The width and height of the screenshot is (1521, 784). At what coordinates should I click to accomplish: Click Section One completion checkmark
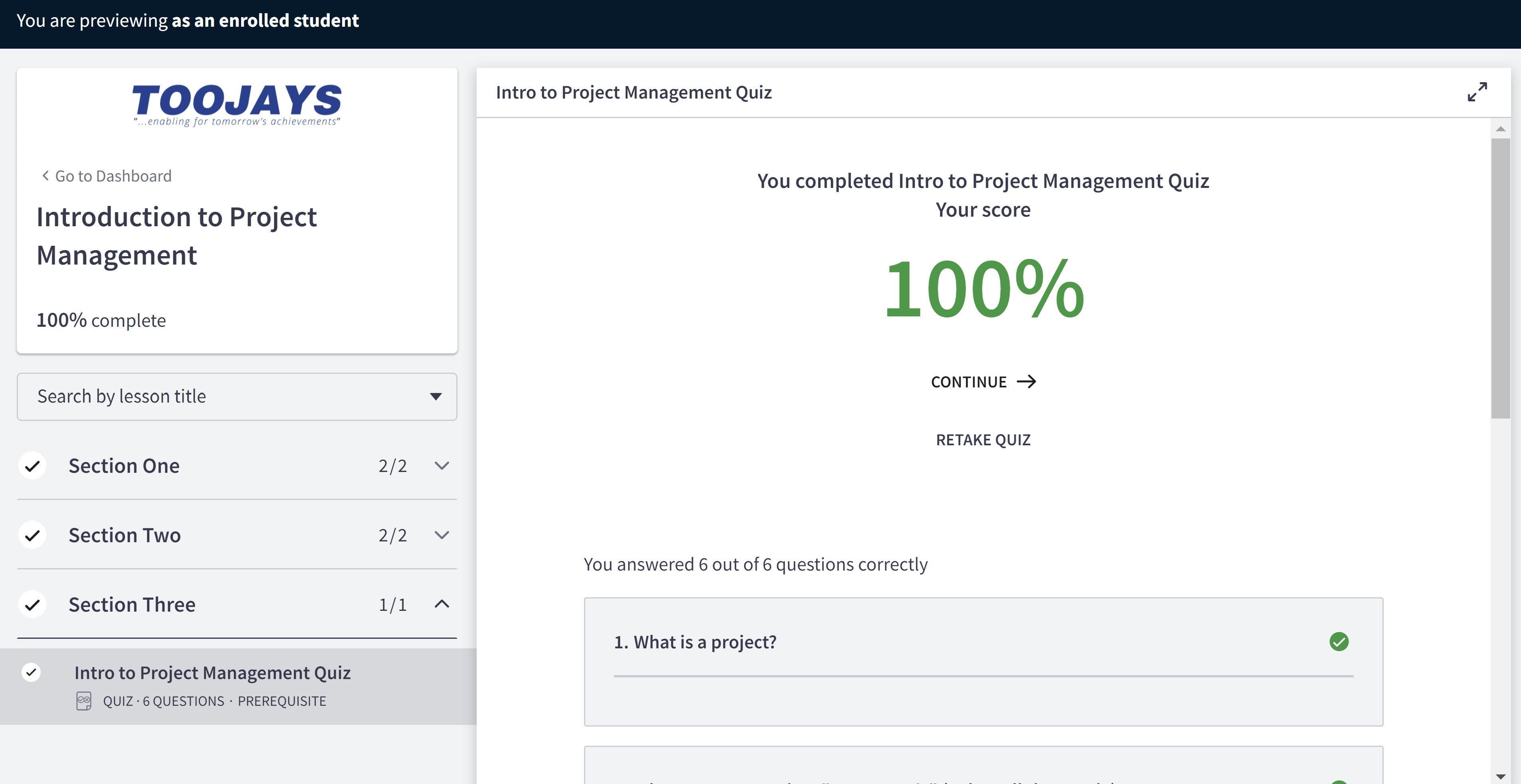(x=32, y=466)
